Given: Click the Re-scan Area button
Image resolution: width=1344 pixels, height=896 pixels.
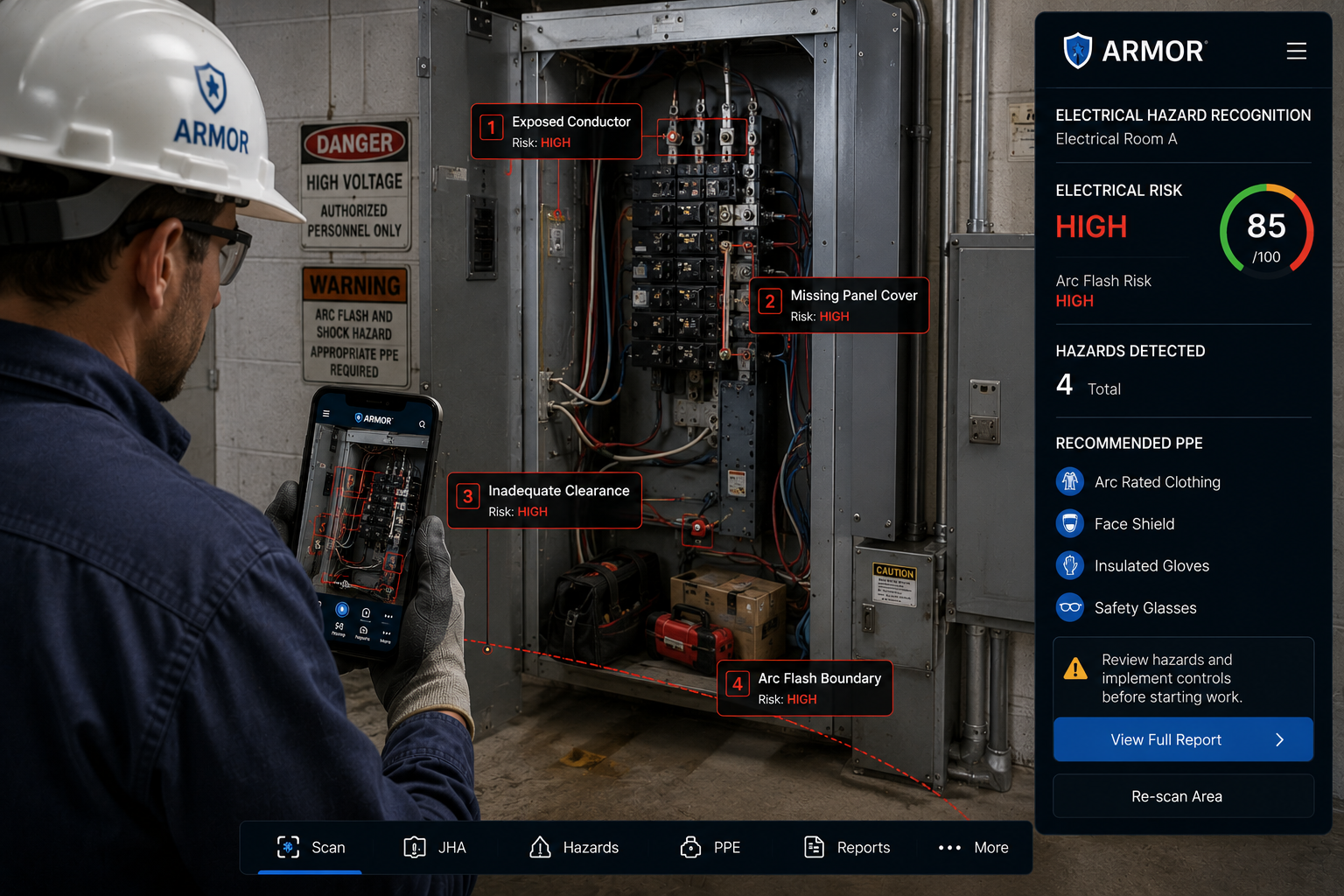Looking at the screenshot, I should pyautogui.click(x=1183, y=796).
